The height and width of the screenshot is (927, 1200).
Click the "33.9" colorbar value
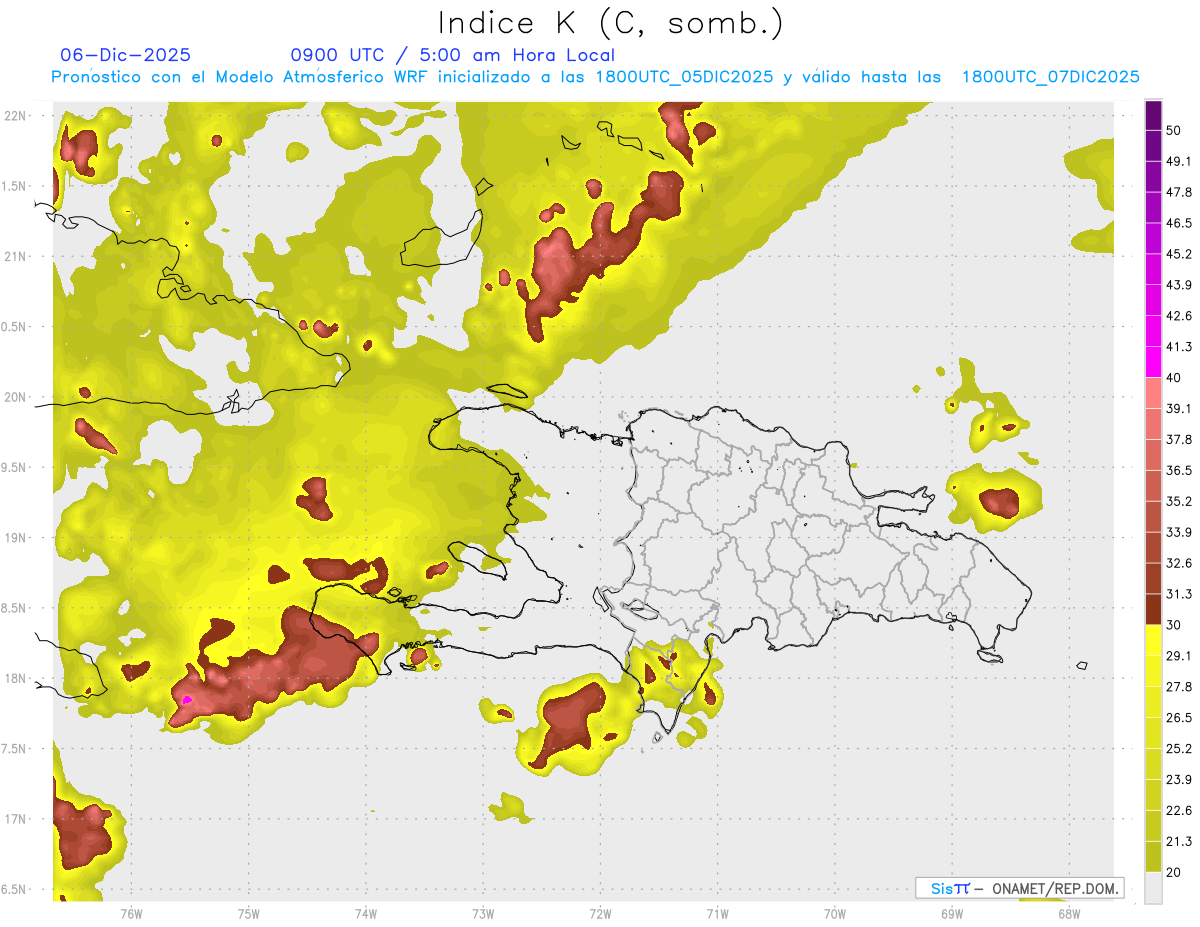tap(1179, 532)
